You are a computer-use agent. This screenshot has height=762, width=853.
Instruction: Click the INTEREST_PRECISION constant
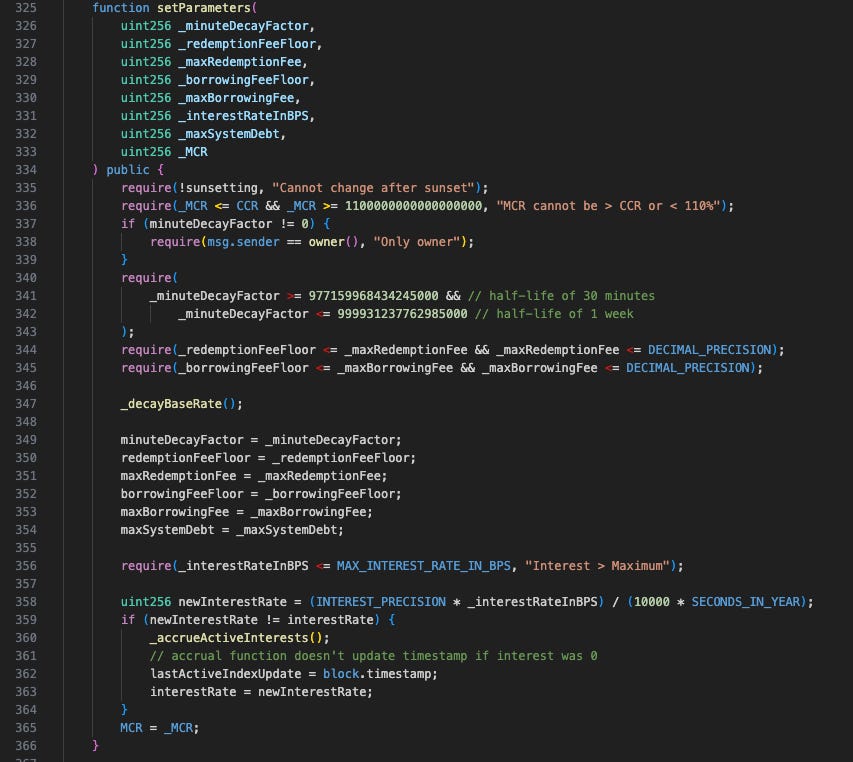pyautogui.click(x=374, y=601)
